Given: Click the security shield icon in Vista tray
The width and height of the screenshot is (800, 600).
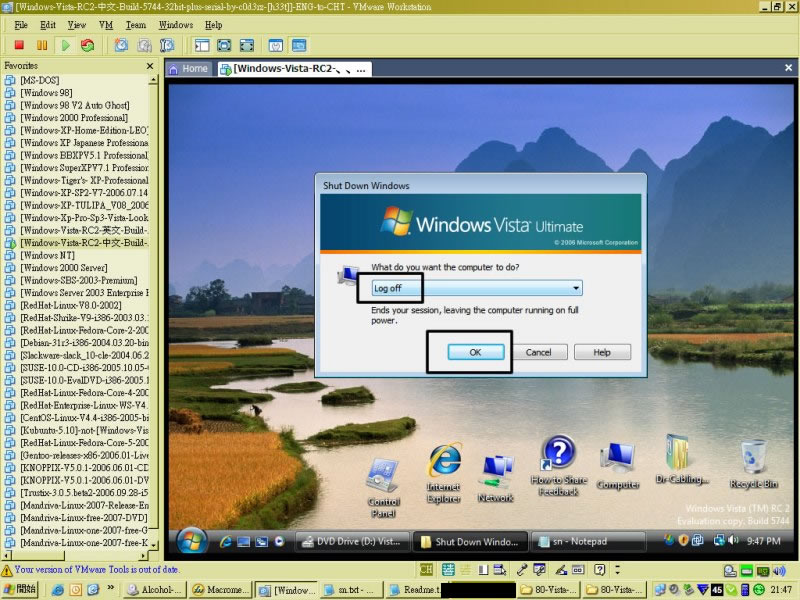Looking at the screenshot, I should [684, 541].
